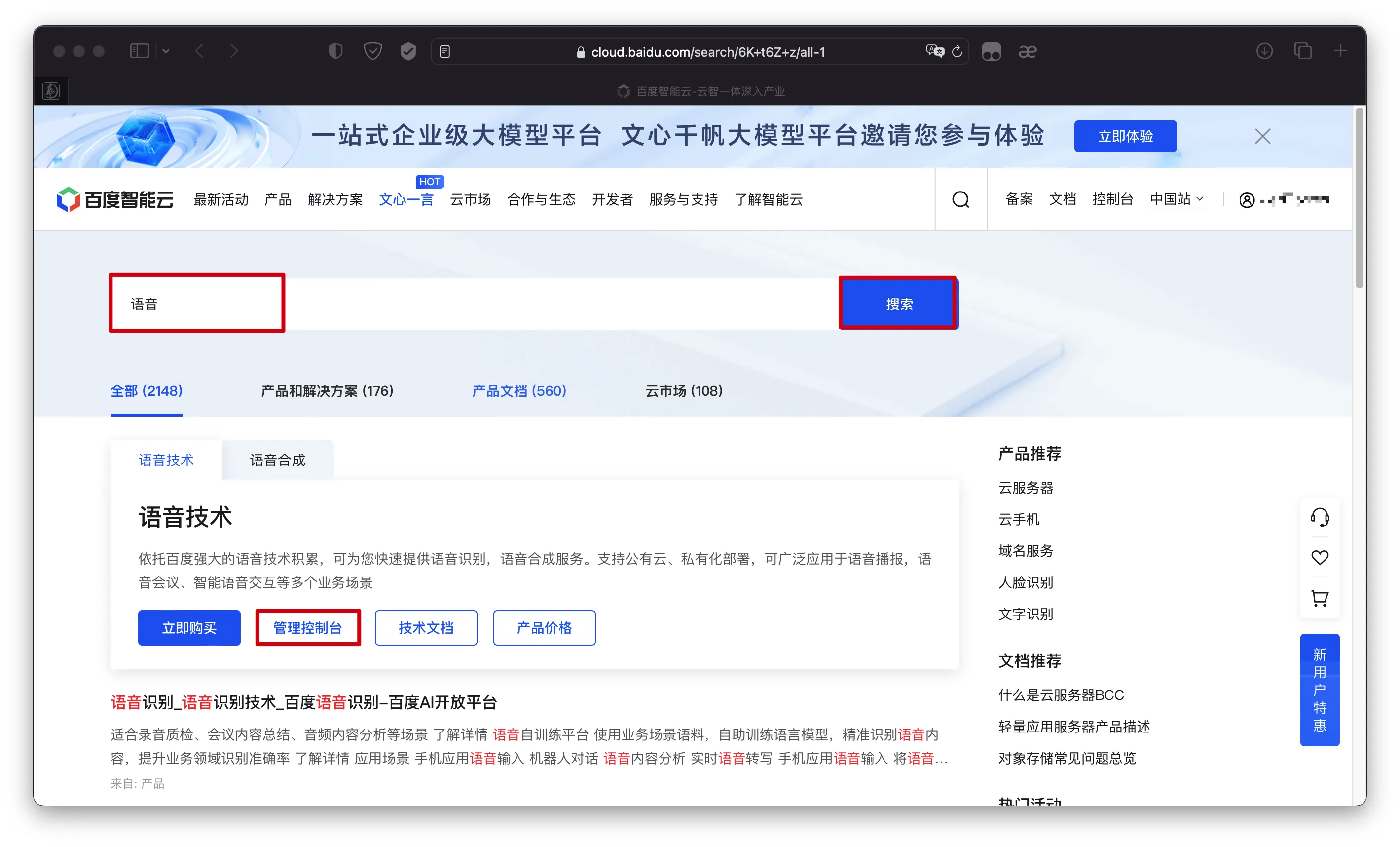Click the shield checkmark outline icon
The height and width of the screenshot is (847, 1400).
[373, 51]
